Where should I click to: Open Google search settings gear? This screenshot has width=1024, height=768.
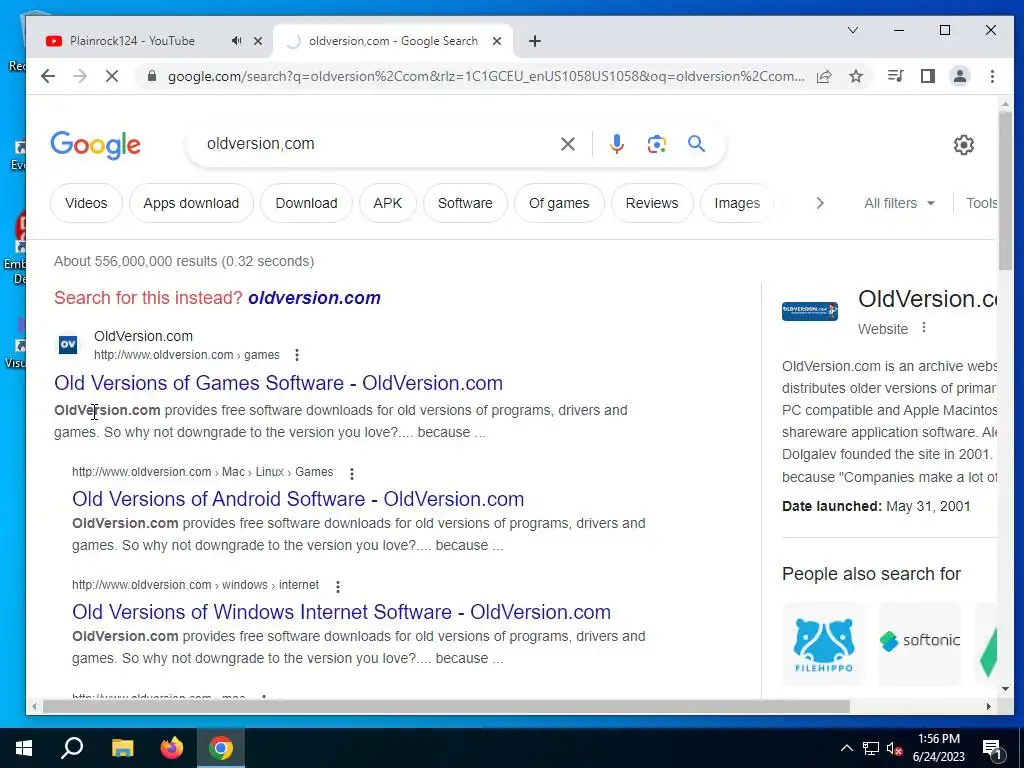pyautogui.click(x=963, y=144)
